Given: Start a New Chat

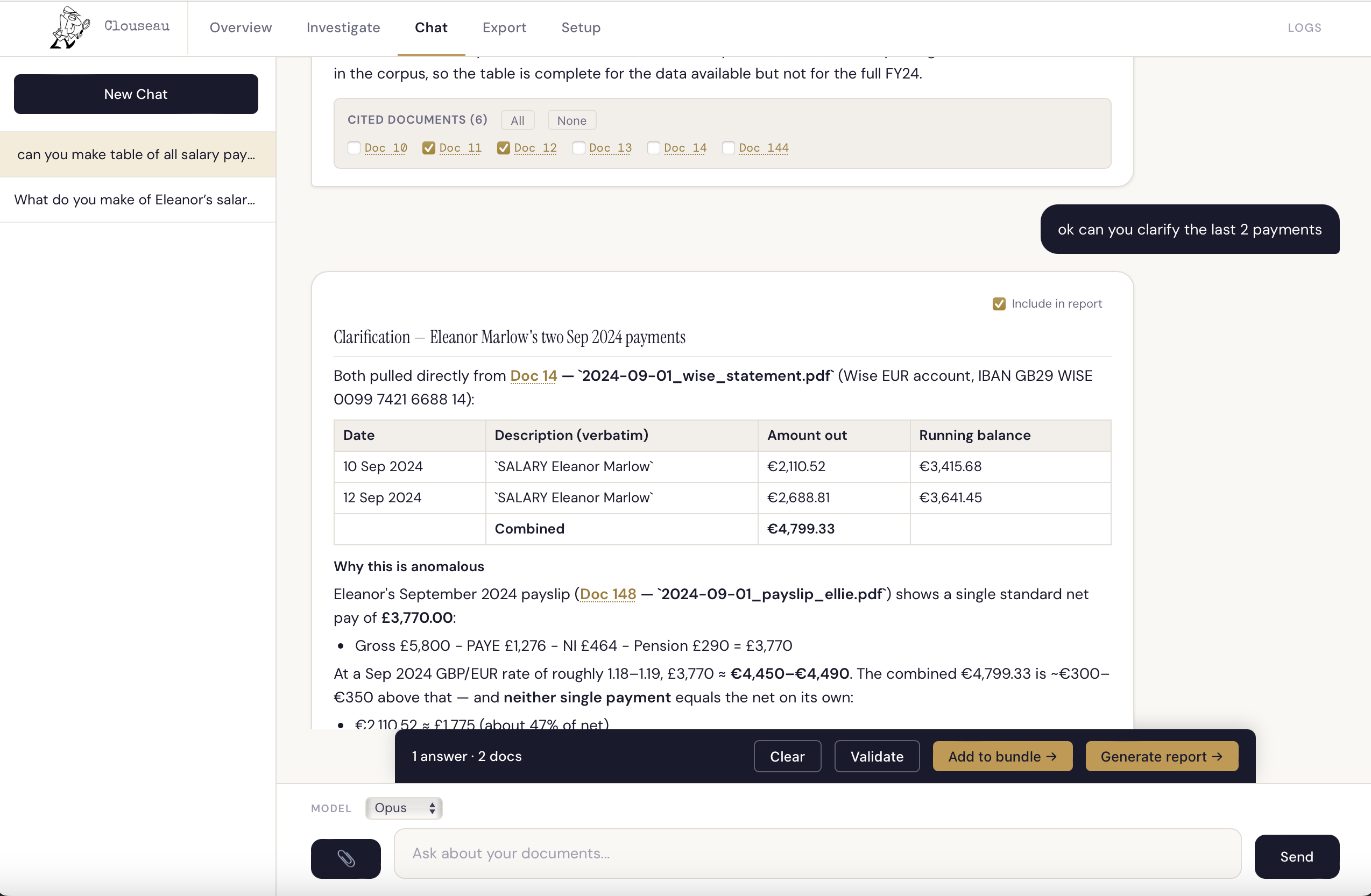Looking at the screenshot, I should coord(136,94).
